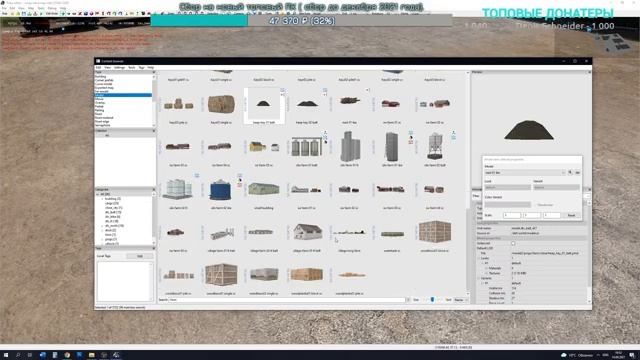Image resolution: width=640 pixels, height=360 pixels.
Task: Click the tag badge on the selected heap thumbnail
Action: click(282, 91)
